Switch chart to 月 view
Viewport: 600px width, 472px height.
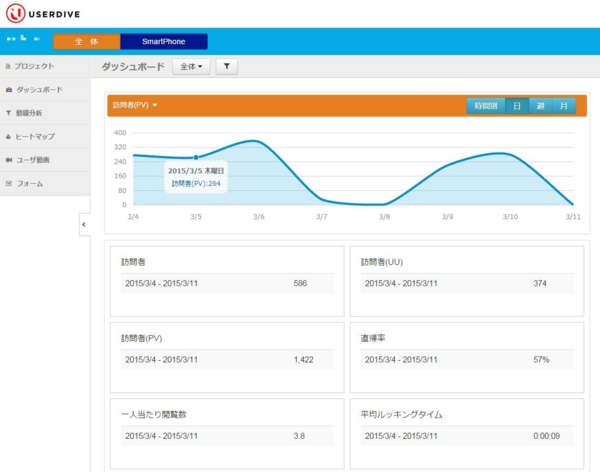564,106
